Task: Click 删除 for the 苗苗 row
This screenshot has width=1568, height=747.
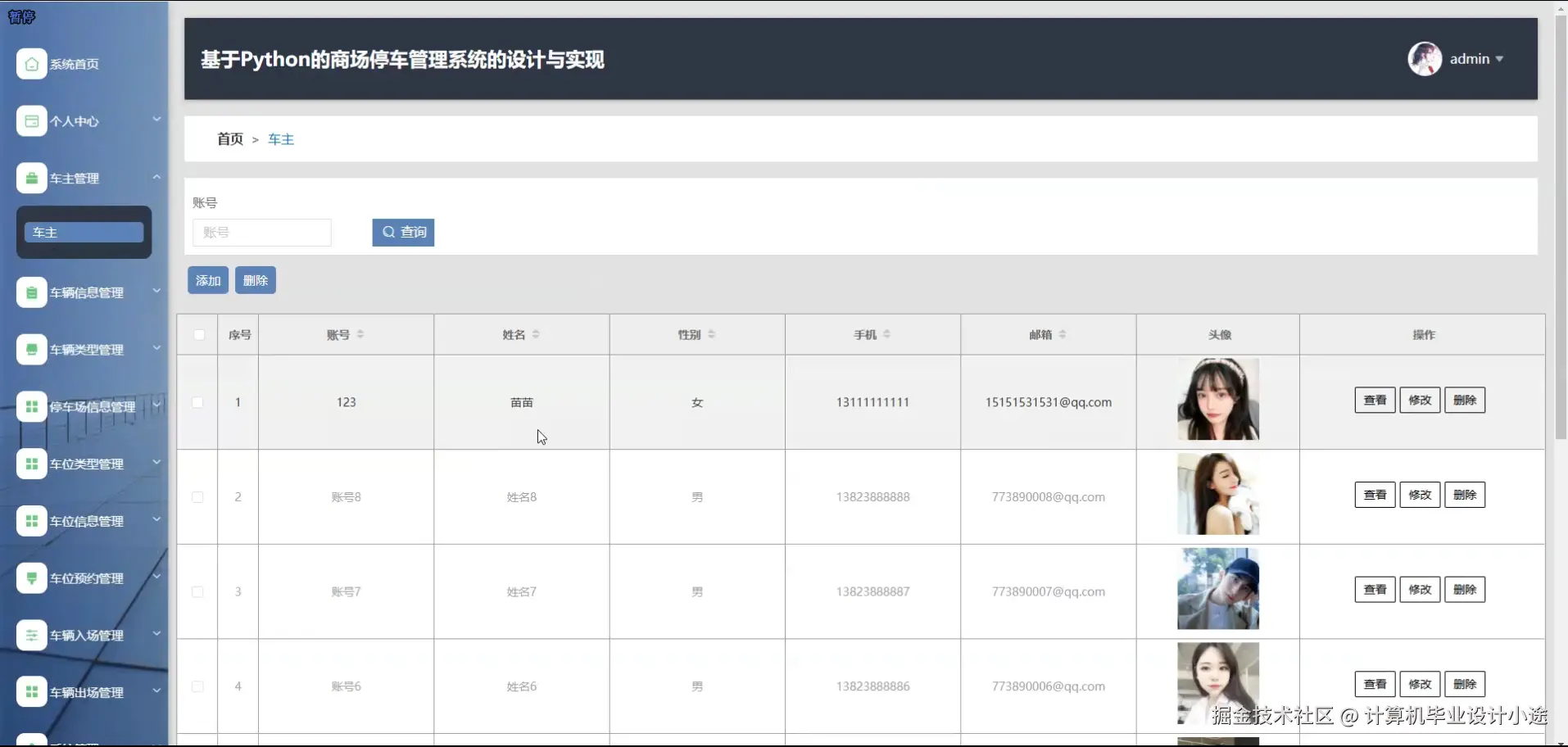Action: click(1465, 400)
